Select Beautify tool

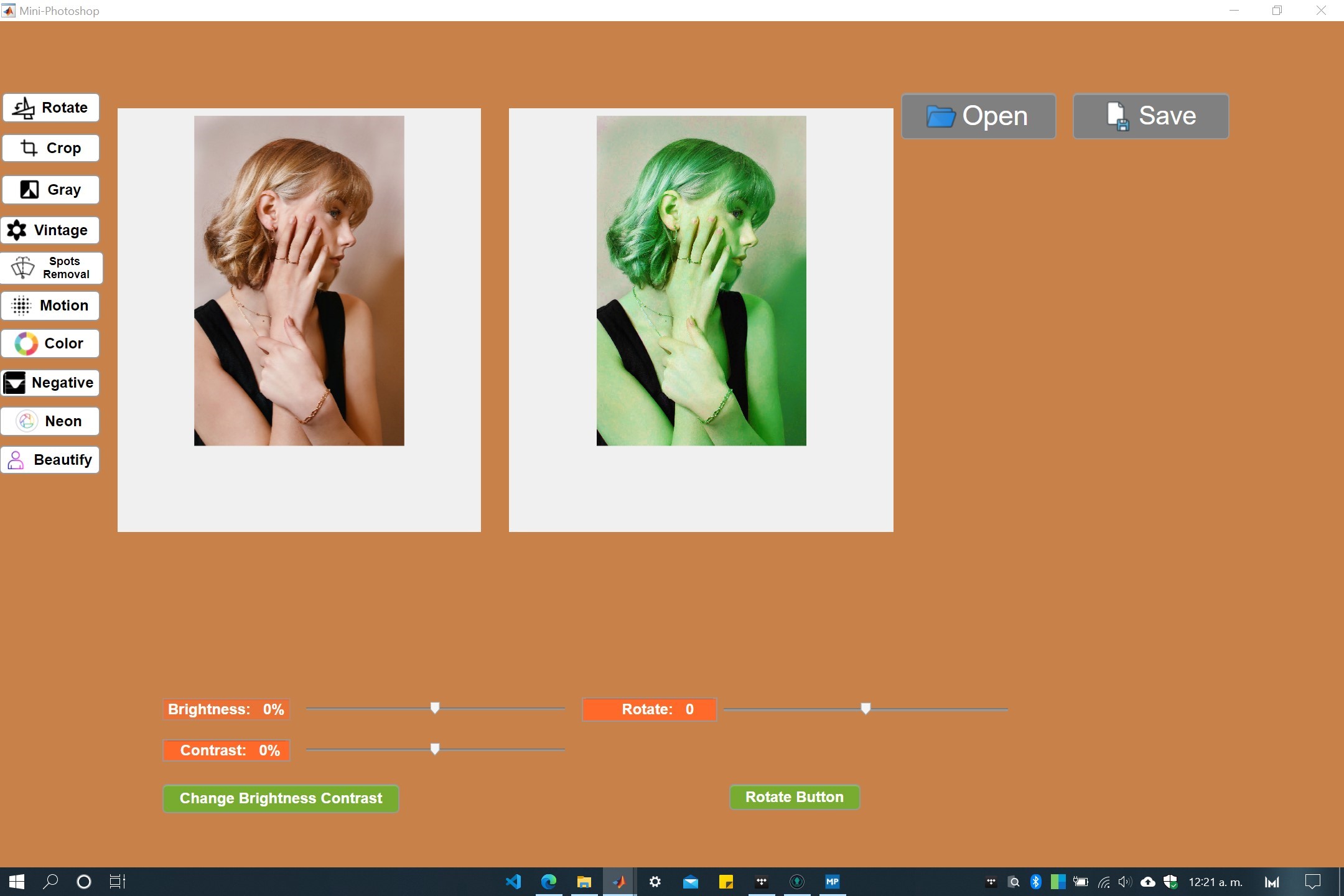coord(51,459)
